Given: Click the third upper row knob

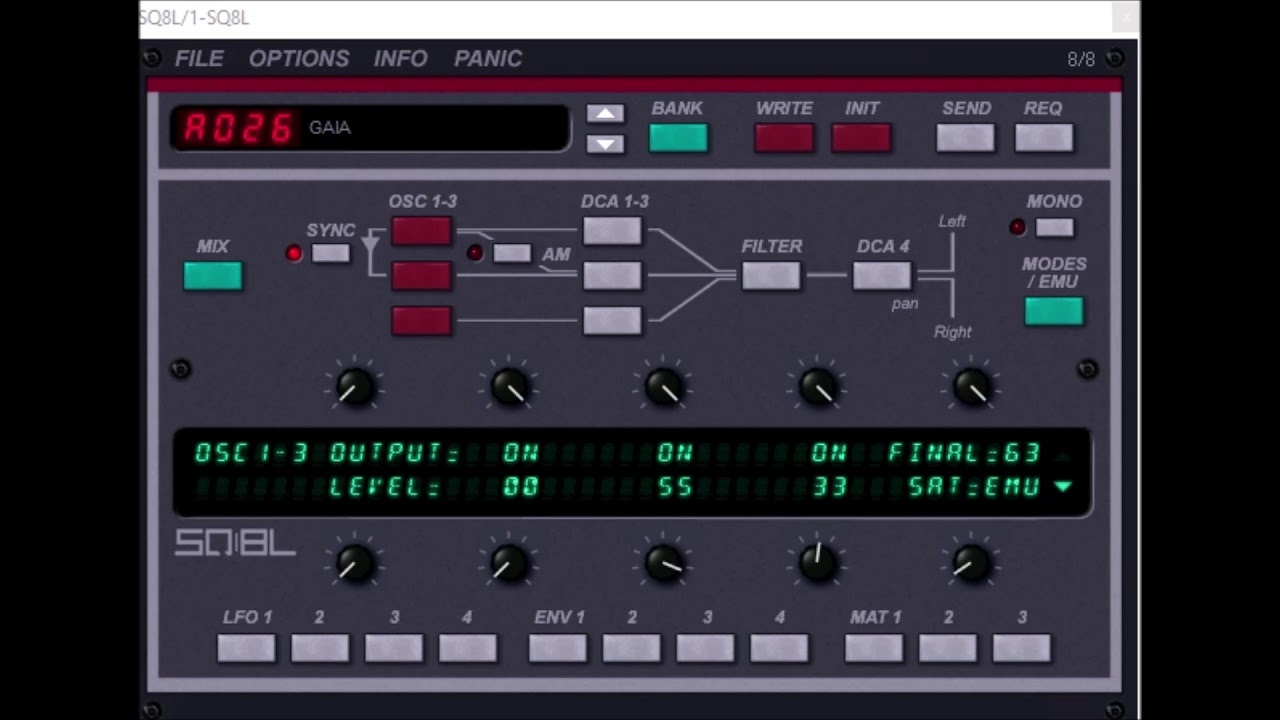Looking at the screenshot, I should [x=663, y=388].
